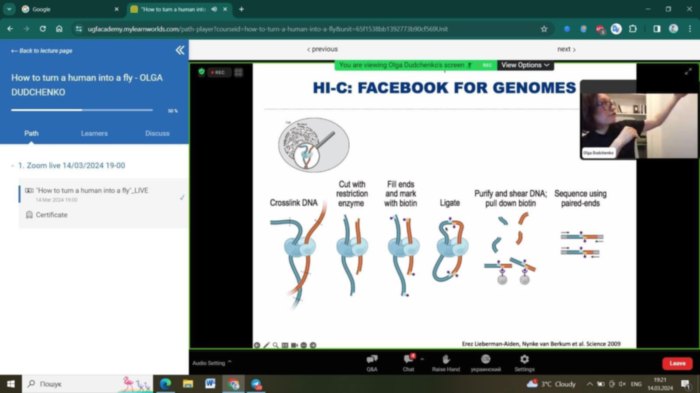
Task: Open a new browser tab
Action: click(242, 9)
